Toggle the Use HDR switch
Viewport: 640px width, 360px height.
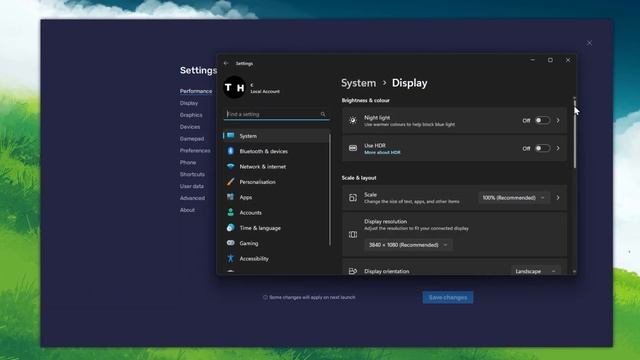pos(542,148)
